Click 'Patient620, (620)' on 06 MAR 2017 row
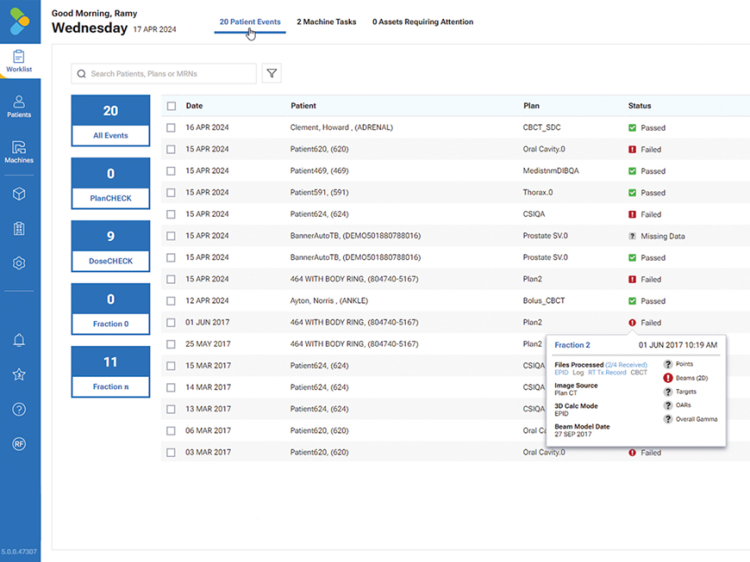 pyautogui.click(x=319, y=430)
